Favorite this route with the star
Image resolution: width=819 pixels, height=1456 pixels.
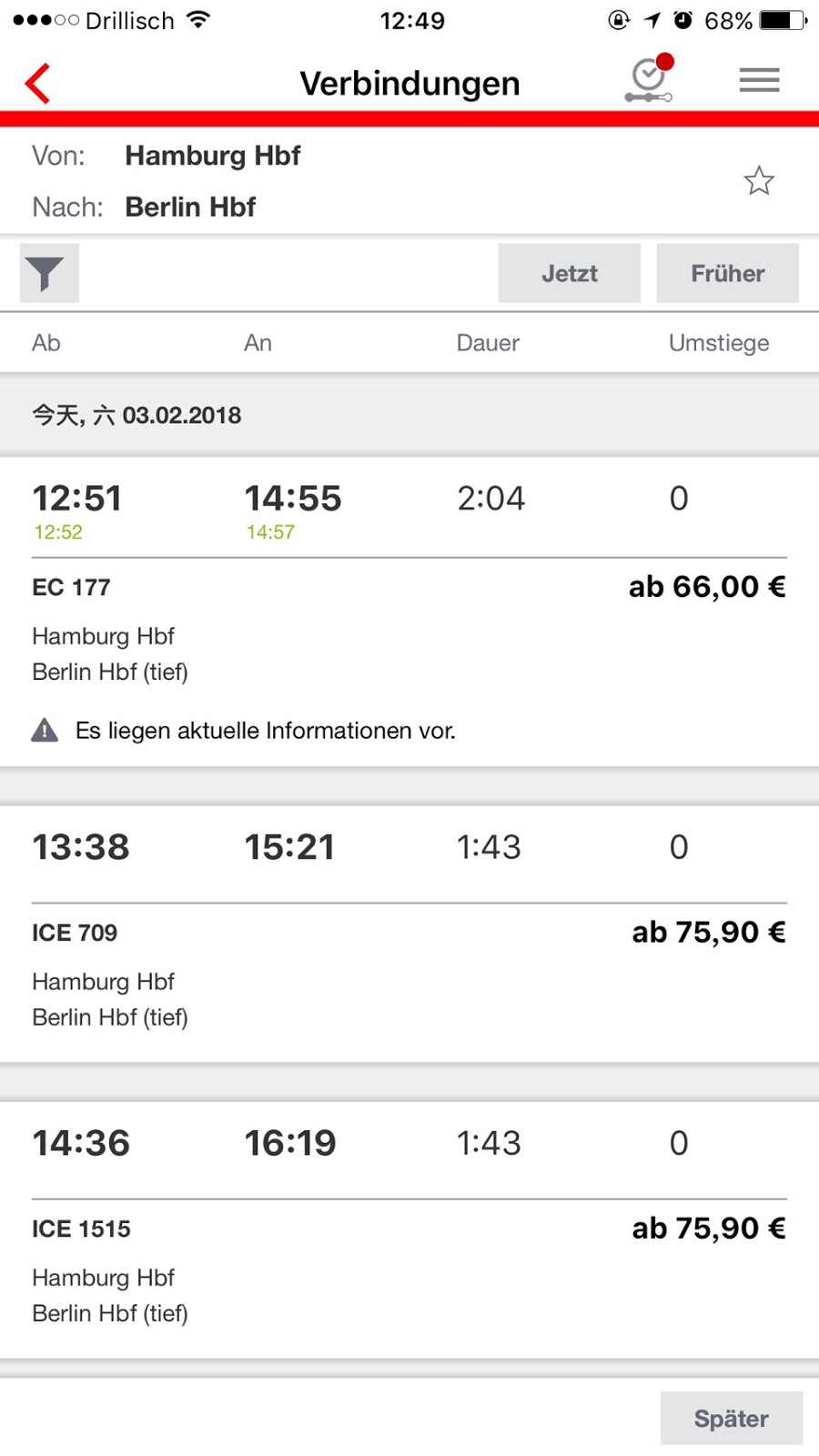(x=759, y=181)
